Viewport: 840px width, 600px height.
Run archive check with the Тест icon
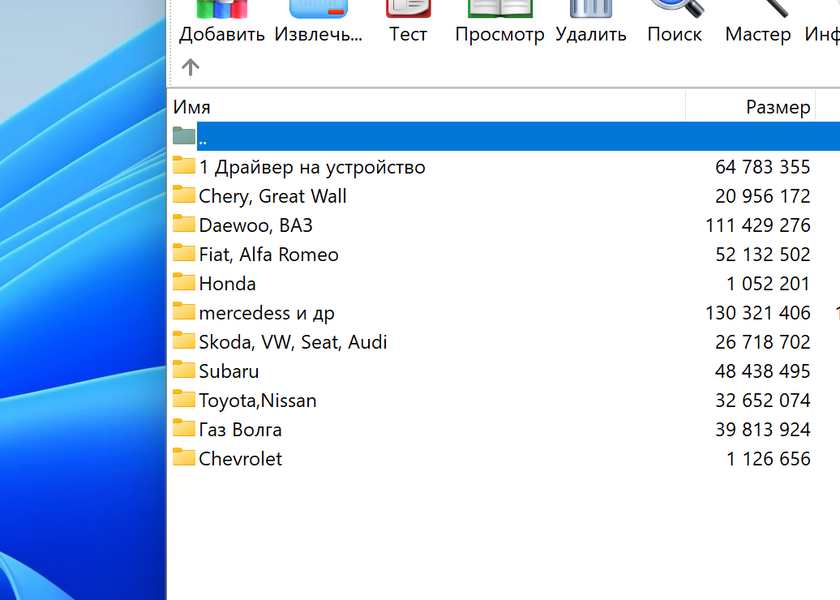408,9
